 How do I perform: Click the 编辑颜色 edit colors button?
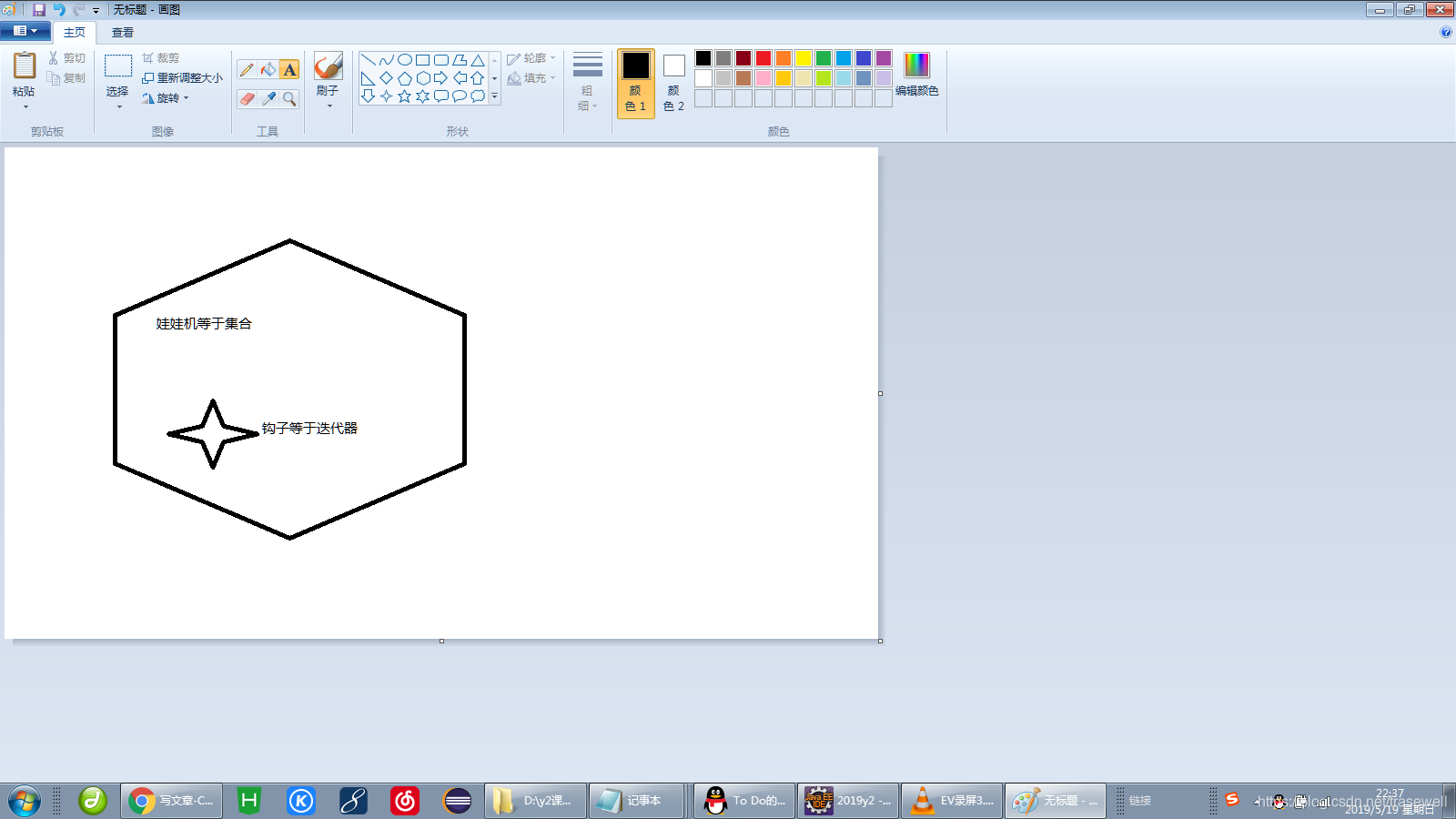coord(916,74)
